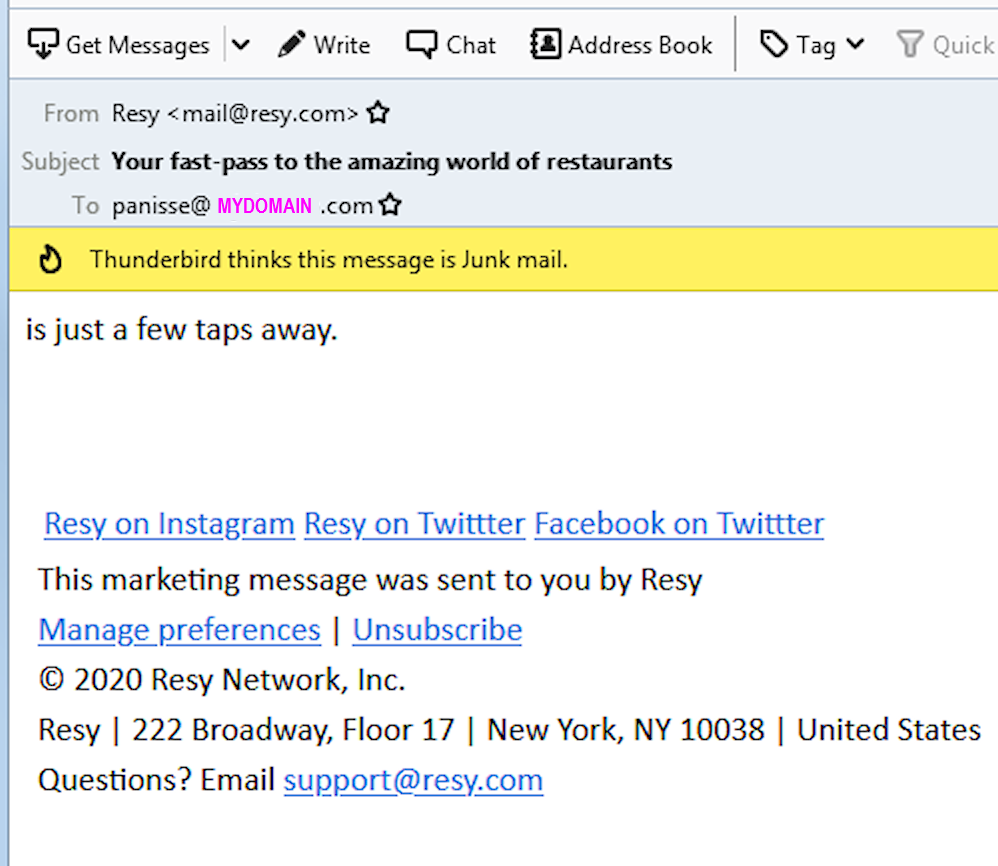Click the Get Messages download icon
998x866 pixels.
coord(43,45)
